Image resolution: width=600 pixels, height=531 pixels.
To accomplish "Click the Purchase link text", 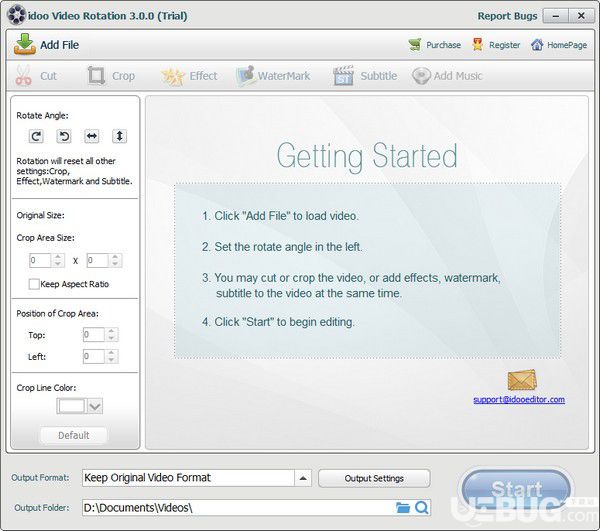I will (x=443, y=45).
